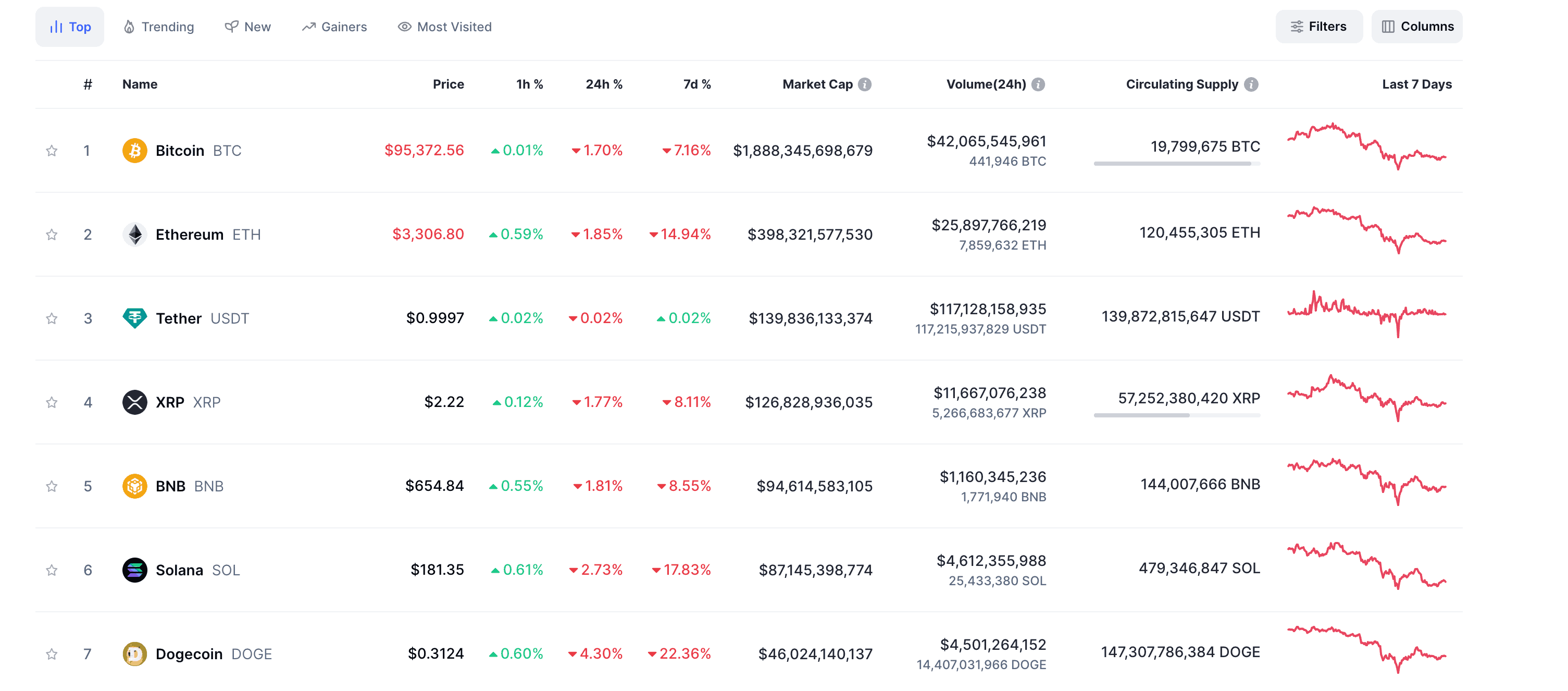Click the BNB logo icon
Viewport: 1568px width, 691px height.
pos(134,486)
